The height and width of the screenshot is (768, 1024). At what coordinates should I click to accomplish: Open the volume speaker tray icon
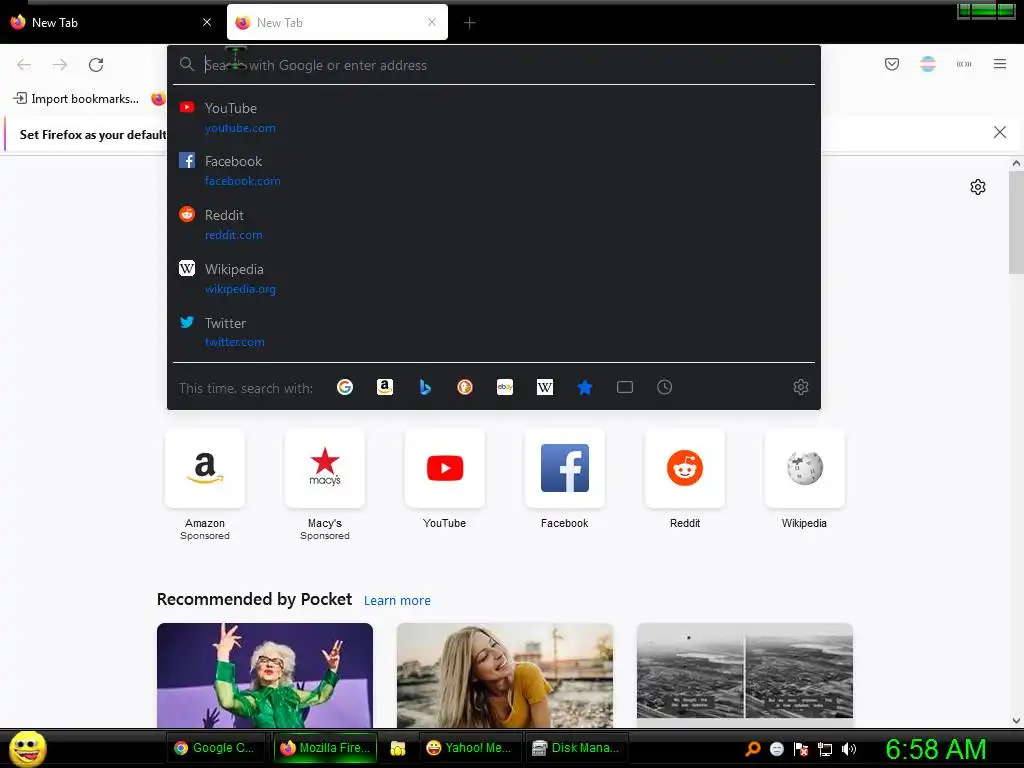[x=849, y=749]
